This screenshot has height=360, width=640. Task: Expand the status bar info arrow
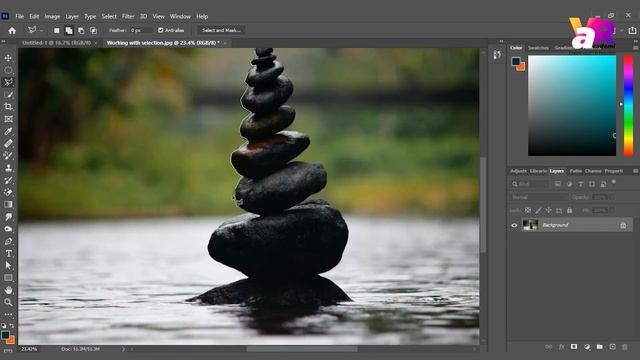pos(123,349)
